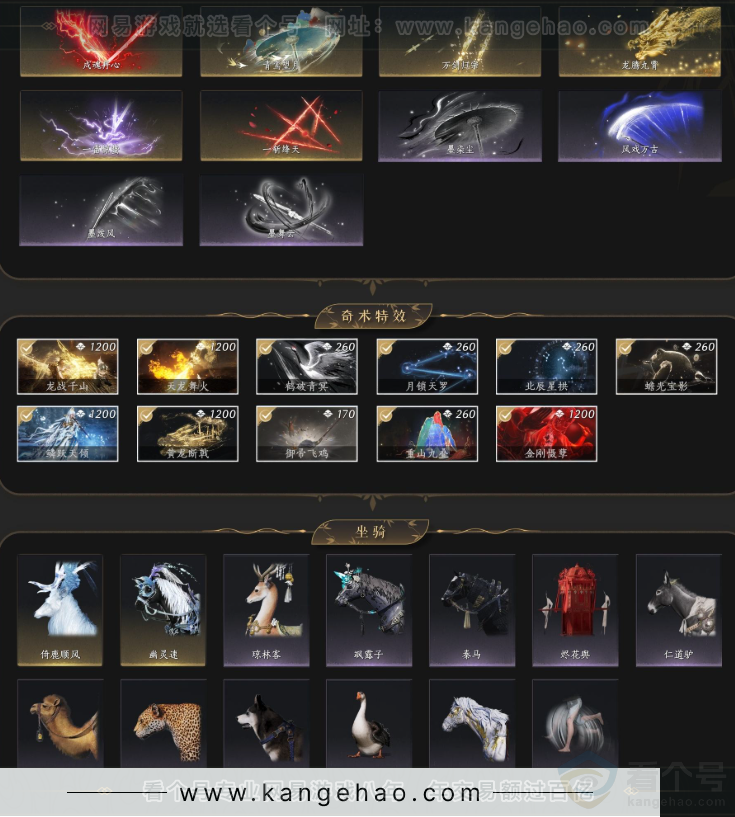735x817 pixels.
Task: Select the 重山九叠 colorful mountain effect
Action: click(427, 434)
